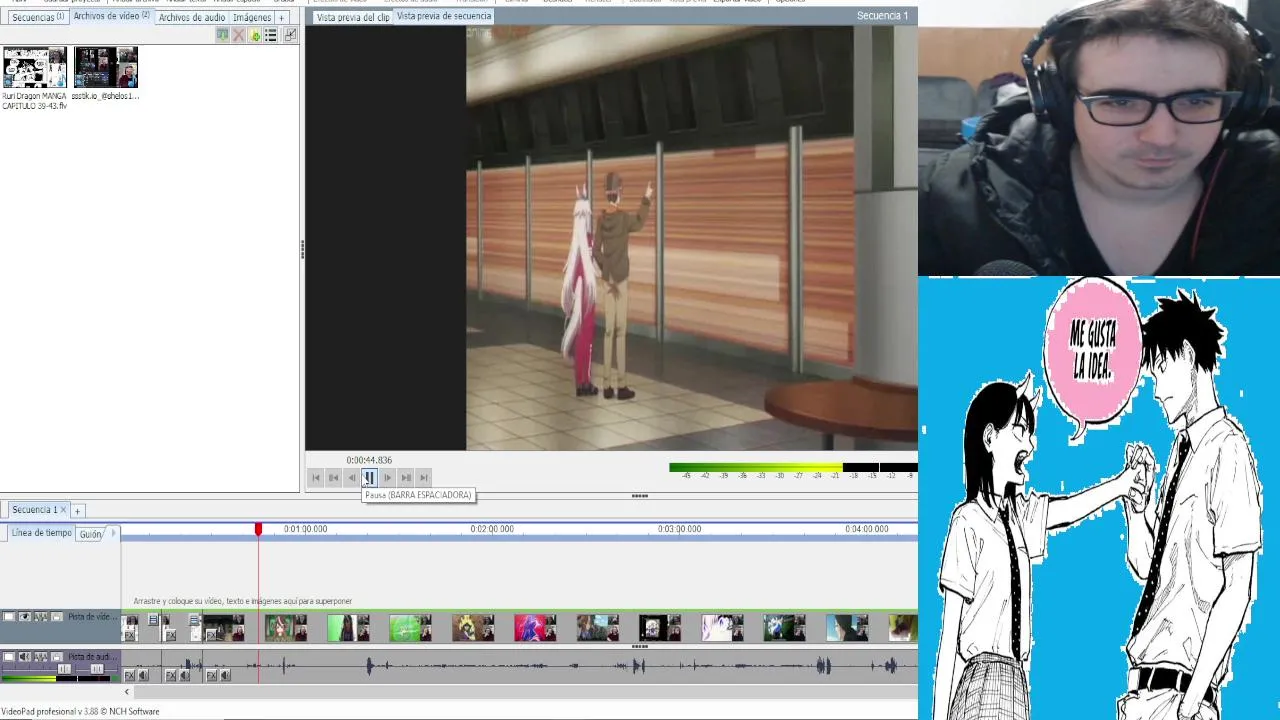Click the second transition icon between video clips
This screenshot has height=720, width=1280.
click(194, 619)
